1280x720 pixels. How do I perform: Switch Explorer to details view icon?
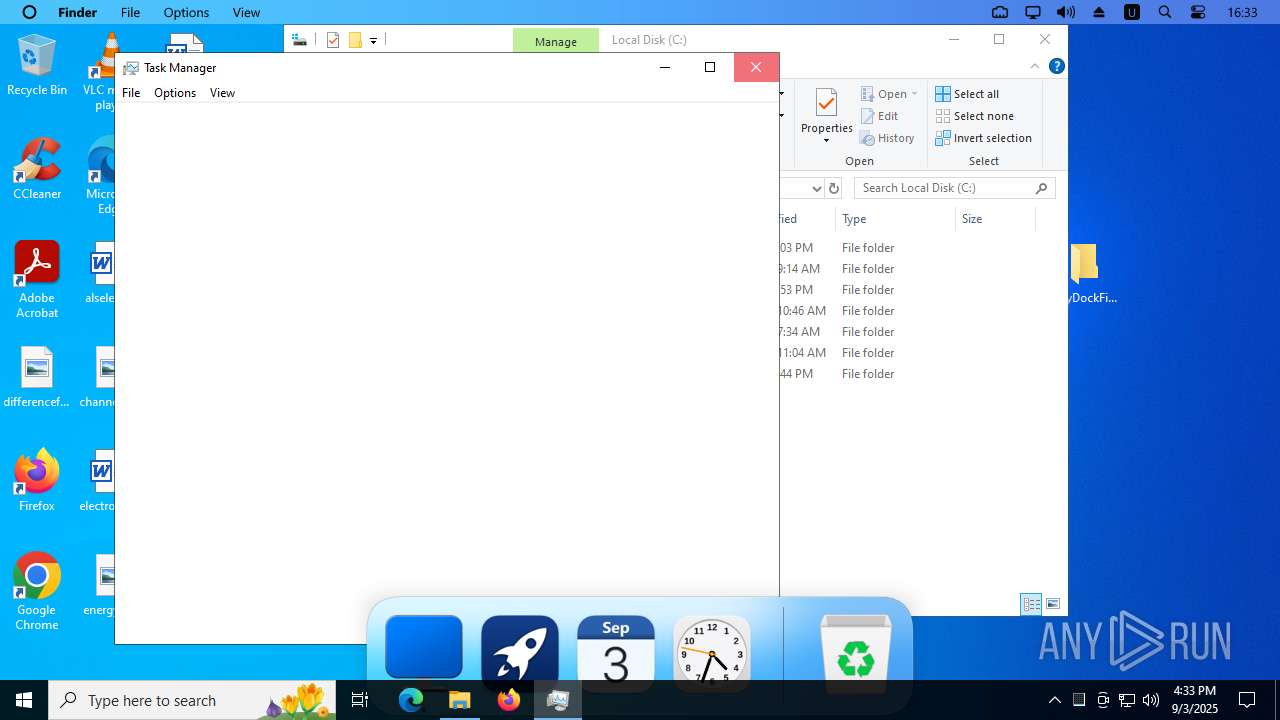(x=1031, y=604)
